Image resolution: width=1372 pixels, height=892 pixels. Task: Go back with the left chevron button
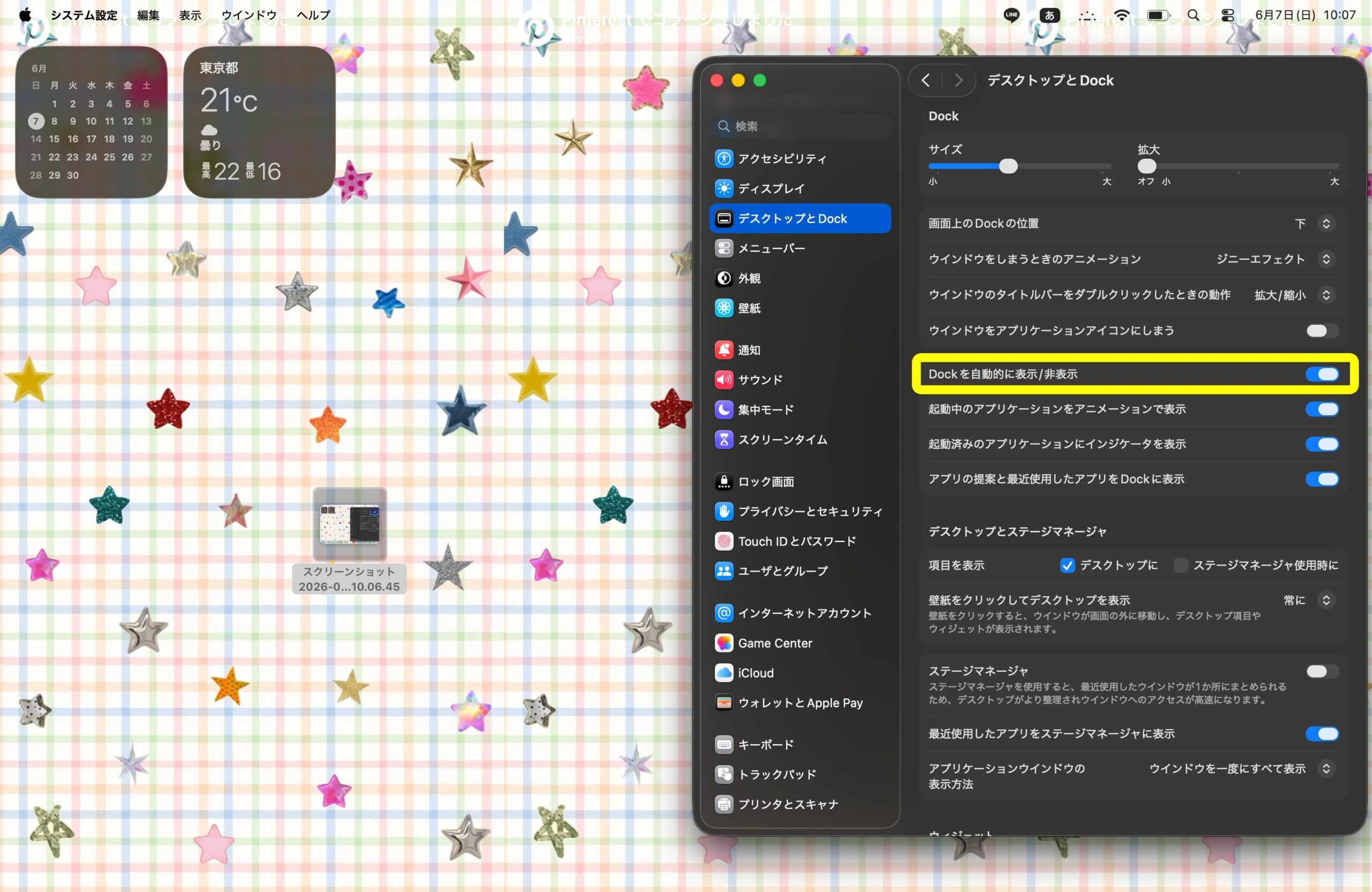[x=925, y=80]
